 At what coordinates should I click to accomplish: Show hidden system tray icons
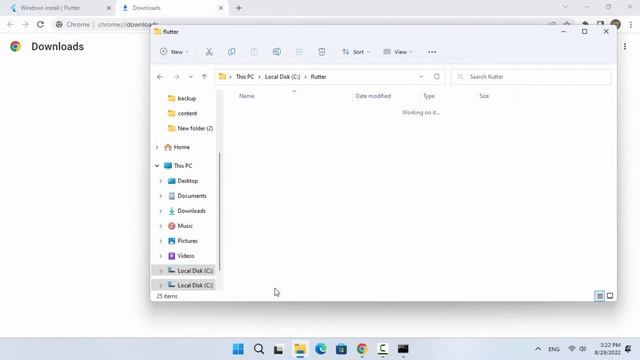click(x=538, y=349)
